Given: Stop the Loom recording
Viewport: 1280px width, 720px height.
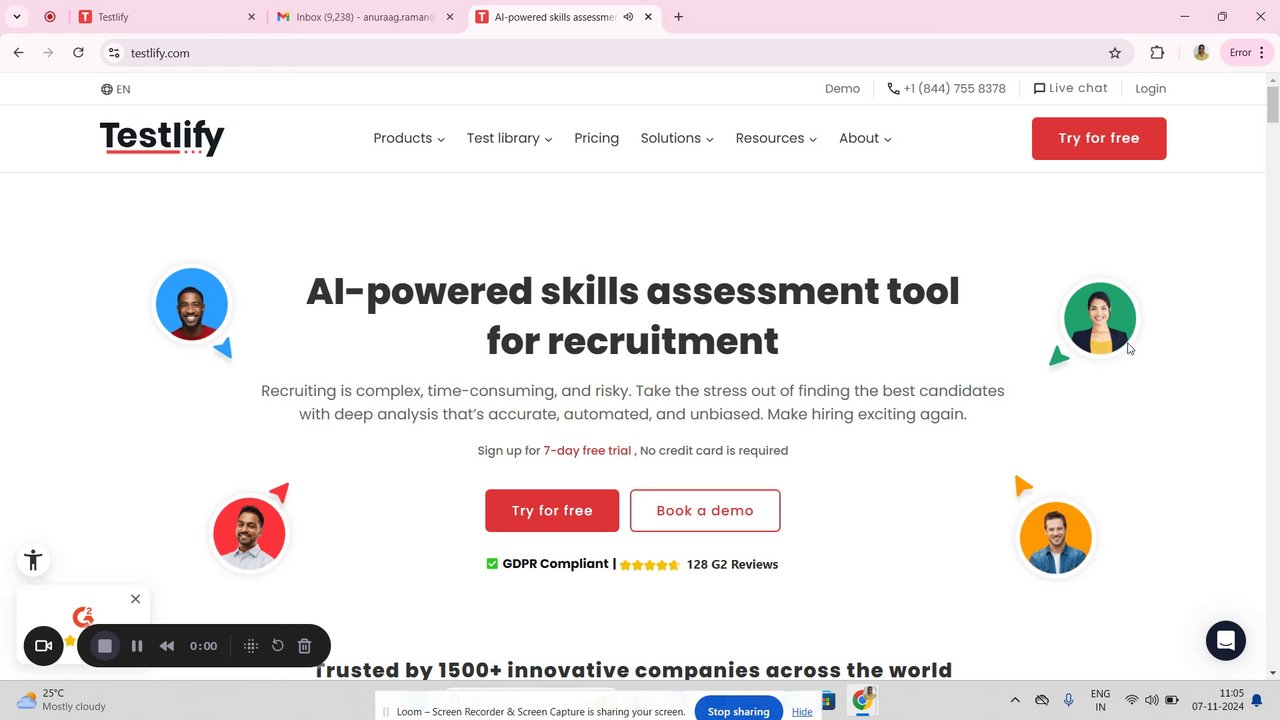Looking at the screenshot, I should [x=104, y=646].
